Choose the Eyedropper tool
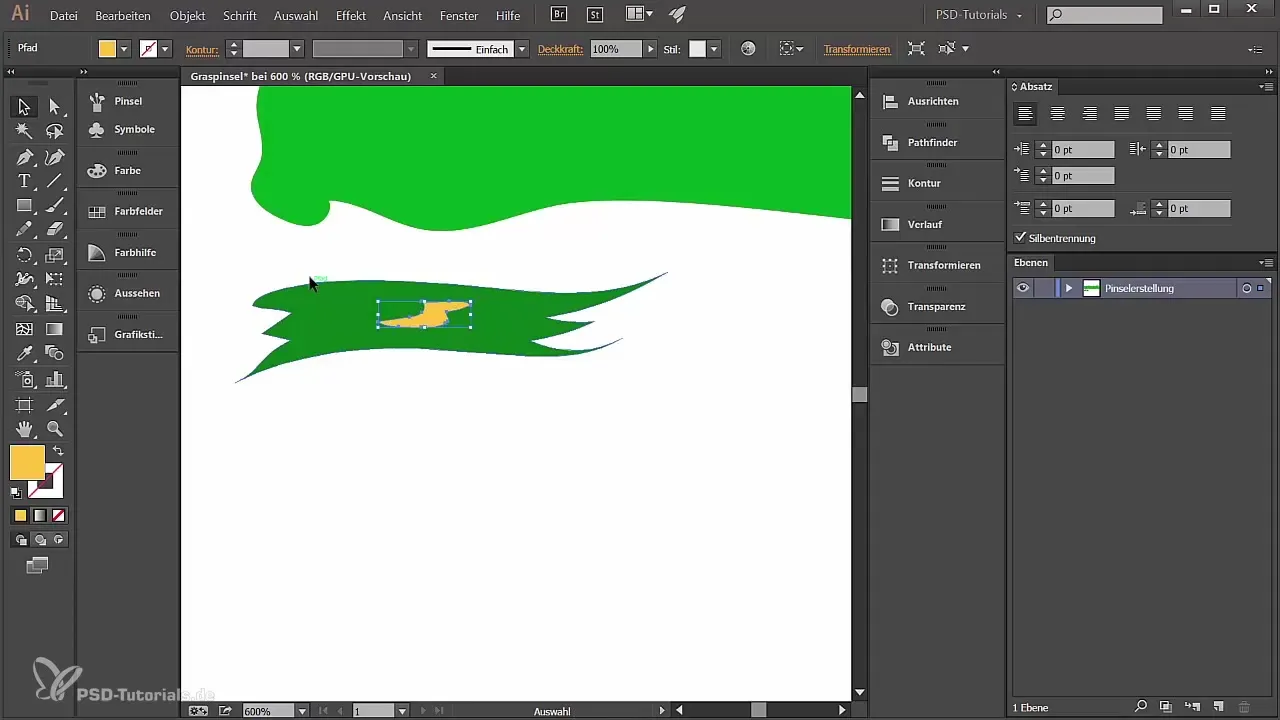Screen dimensions: 1280x720 (24, 353)
